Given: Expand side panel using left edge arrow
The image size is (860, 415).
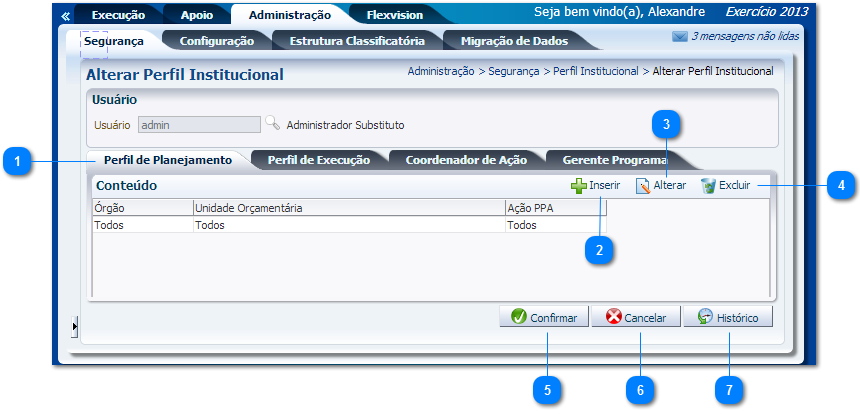Looking at the screenshot, I should pos(75,325).
